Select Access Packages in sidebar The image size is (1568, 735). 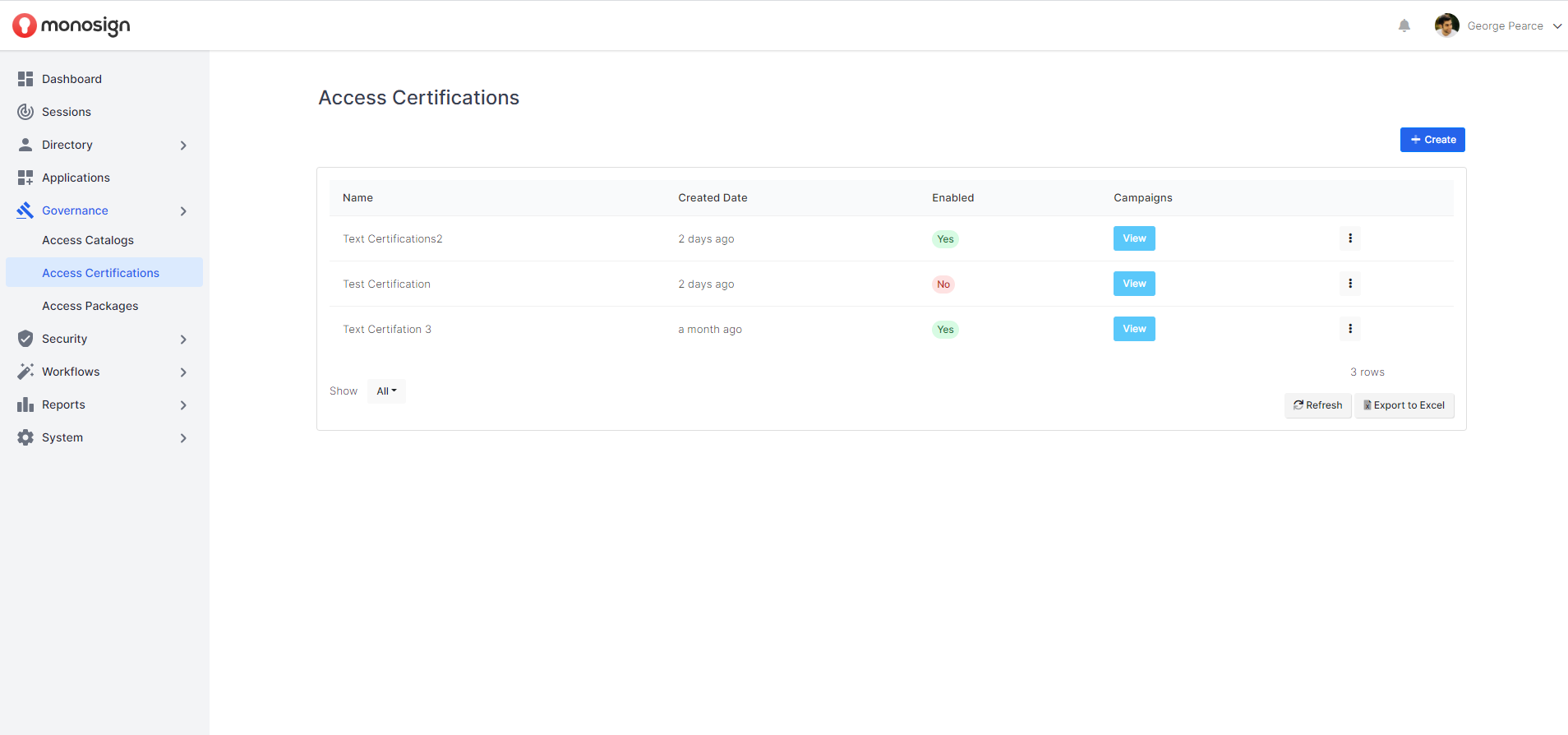[x=90, y=306]
